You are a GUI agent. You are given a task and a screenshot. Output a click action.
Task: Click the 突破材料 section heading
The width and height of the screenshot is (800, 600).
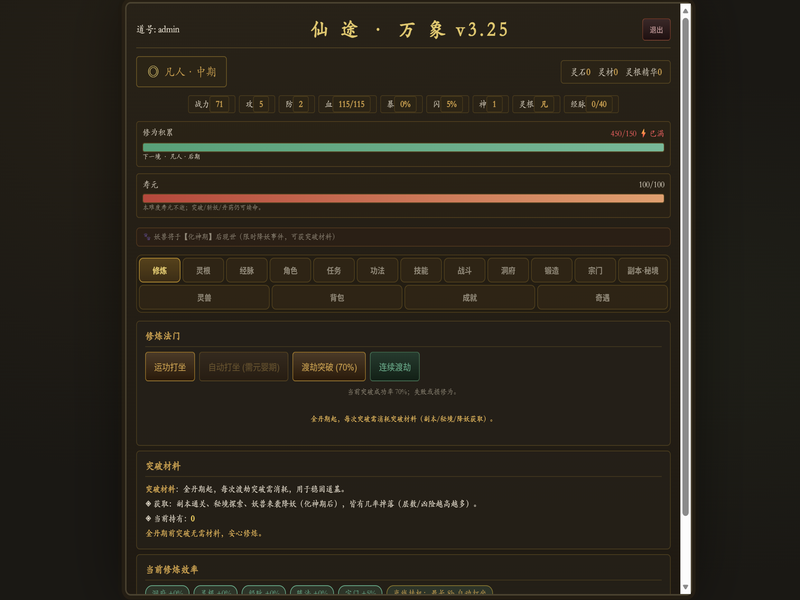click(x=163, y=466)
